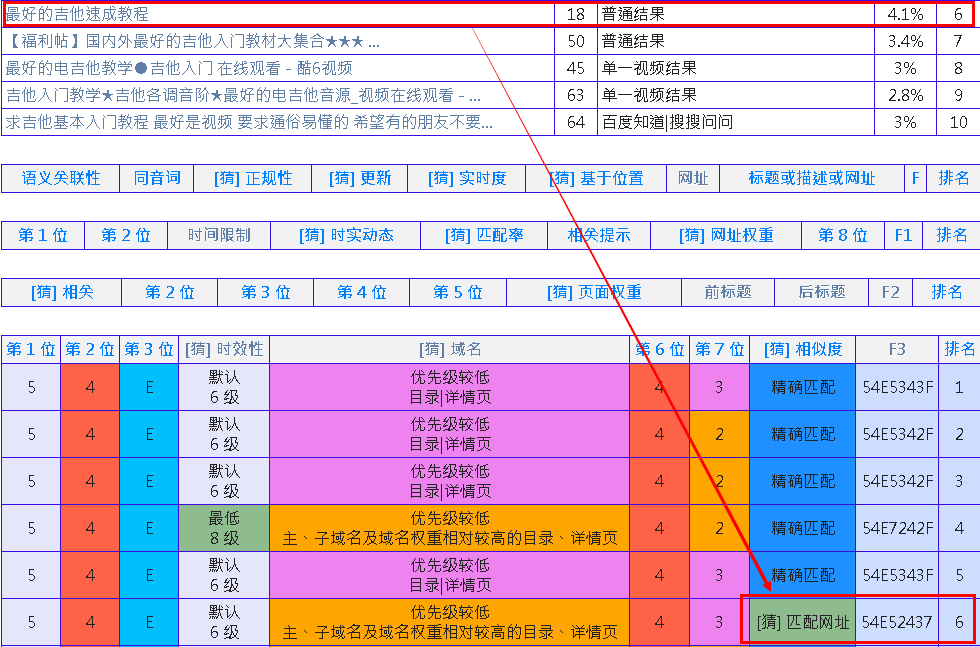The width and height of the screenshot is (980, 647).
Task: Select the 4.1% percentage cell
Action: (905, 14)
